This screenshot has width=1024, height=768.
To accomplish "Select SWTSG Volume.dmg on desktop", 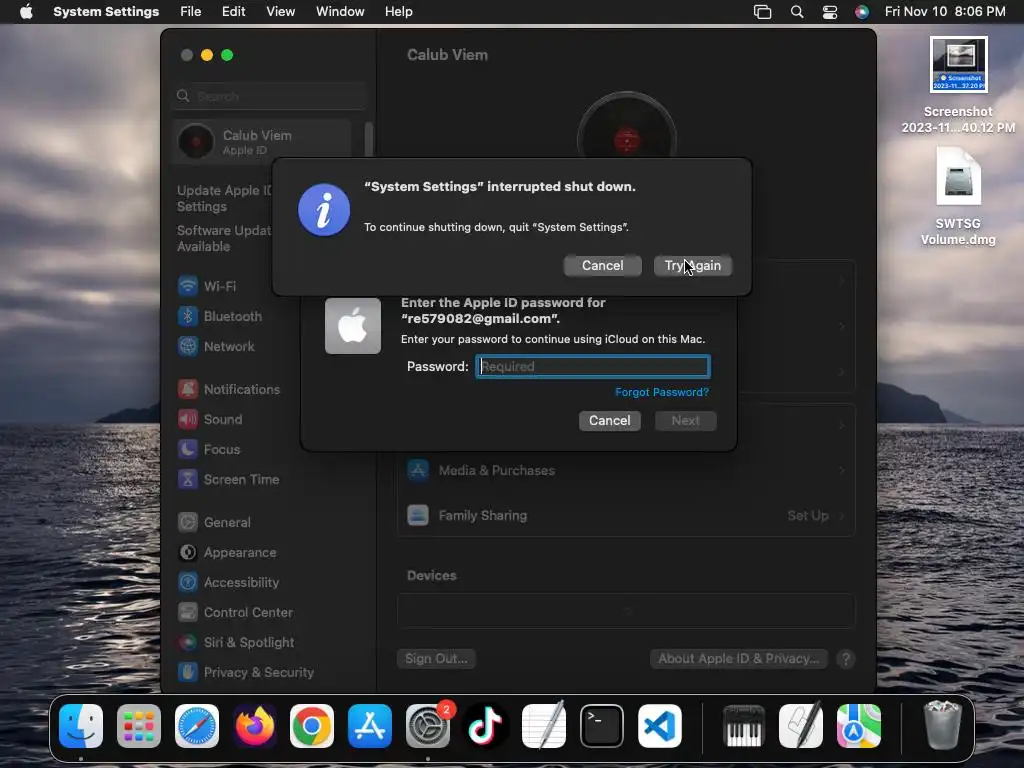I will click(x=959, y=196).
